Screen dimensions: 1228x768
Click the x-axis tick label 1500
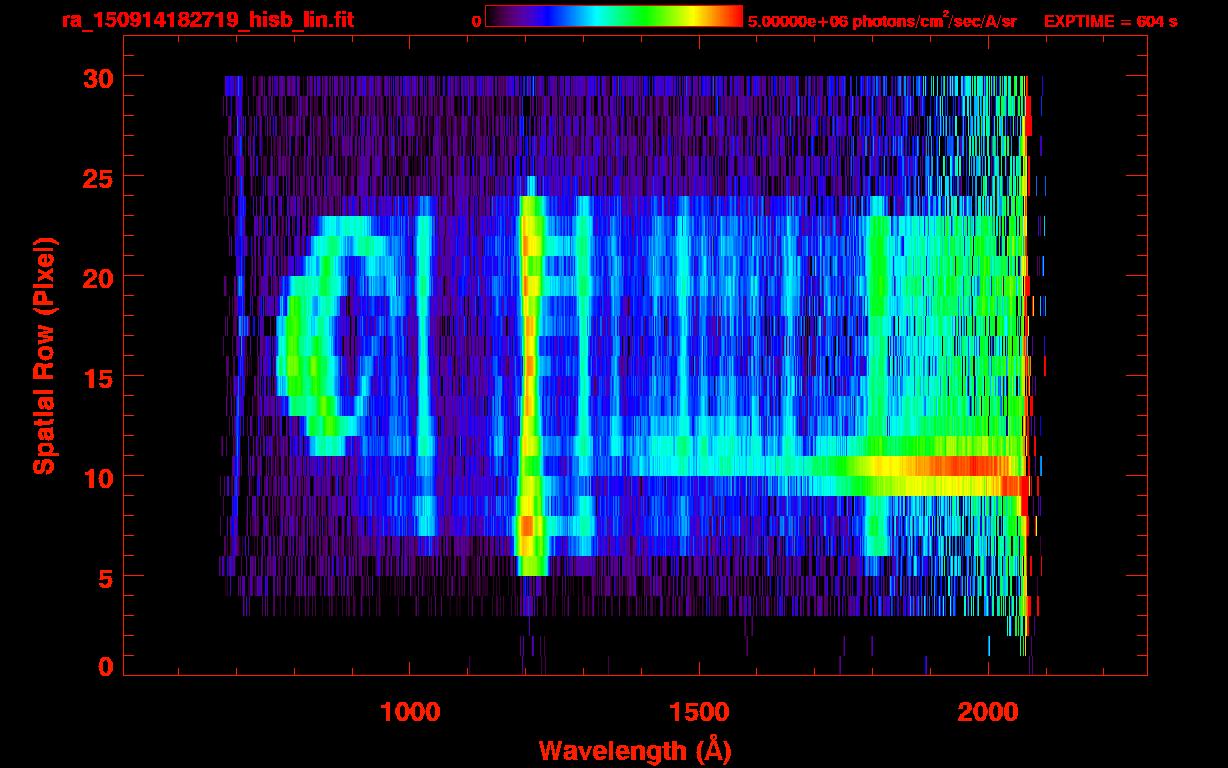coord(698,711)
